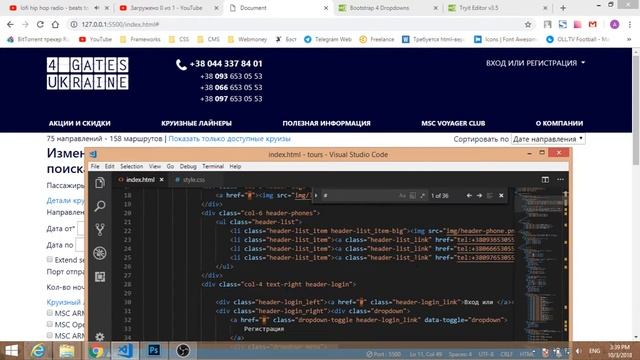This screenshot has height=360, width=640.
Task: Open Photoshop from the taskbar
Action: pos(154,351)
